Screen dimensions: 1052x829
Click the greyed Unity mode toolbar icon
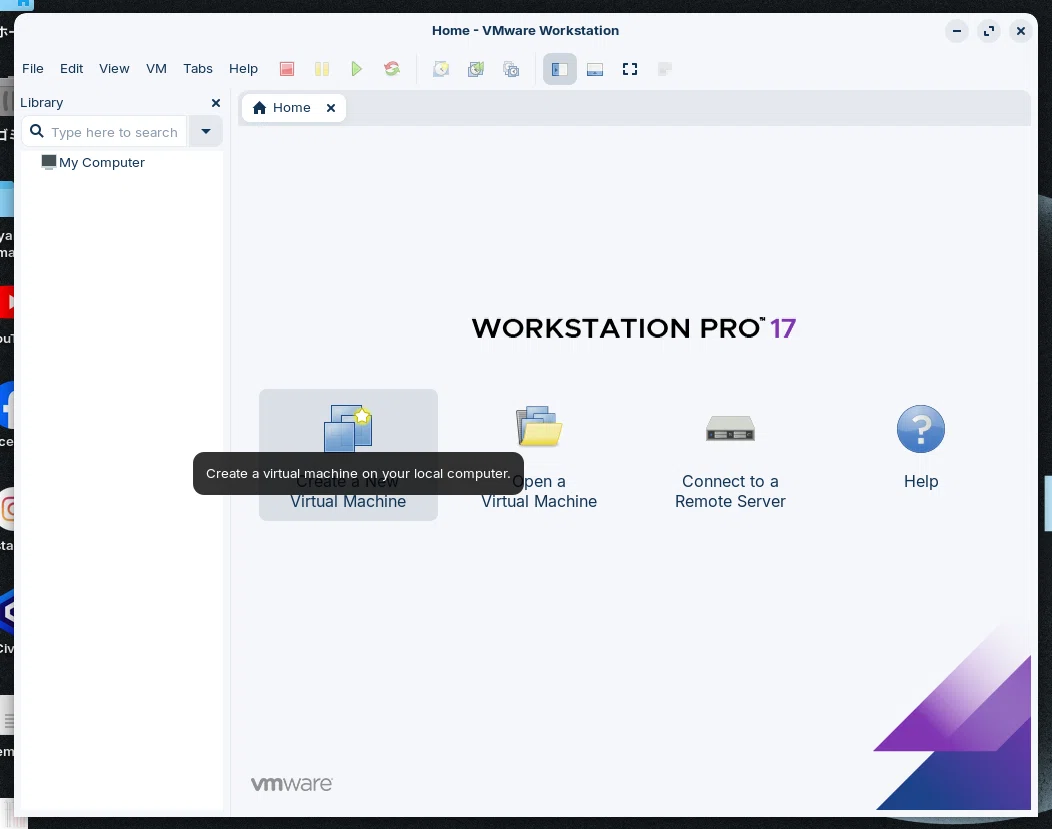point(665,69)
